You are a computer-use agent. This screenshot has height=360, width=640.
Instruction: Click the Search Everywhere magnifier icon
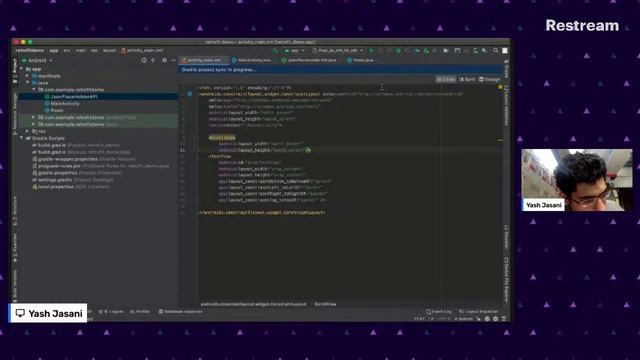(496, 51)
